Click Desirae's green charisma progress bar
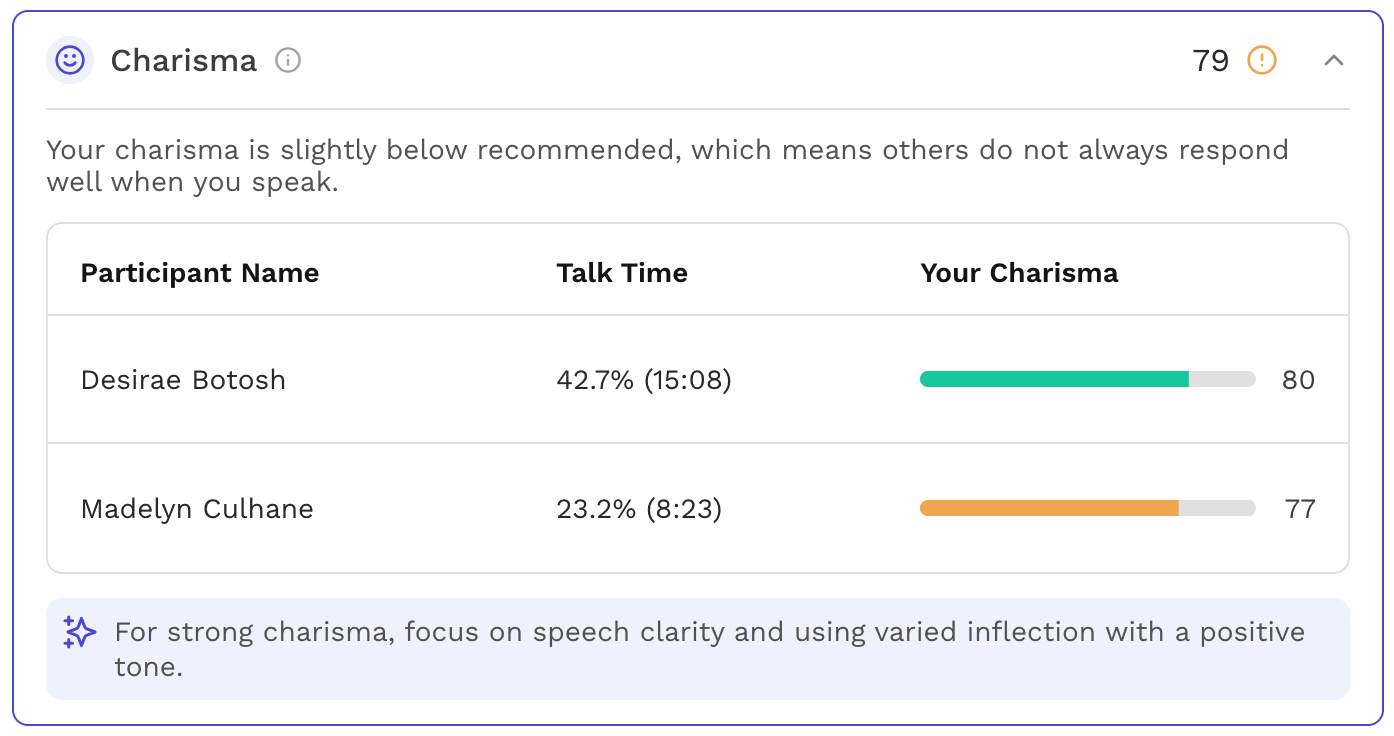The image size is (1394, 736). (1087, 379)
